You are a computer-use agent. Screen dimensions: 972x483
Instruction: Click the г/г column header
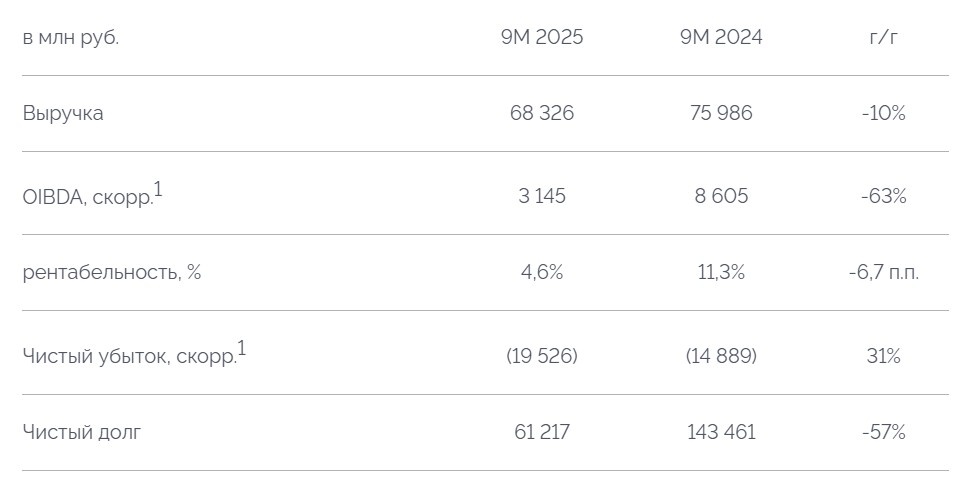tap(883, 38)
